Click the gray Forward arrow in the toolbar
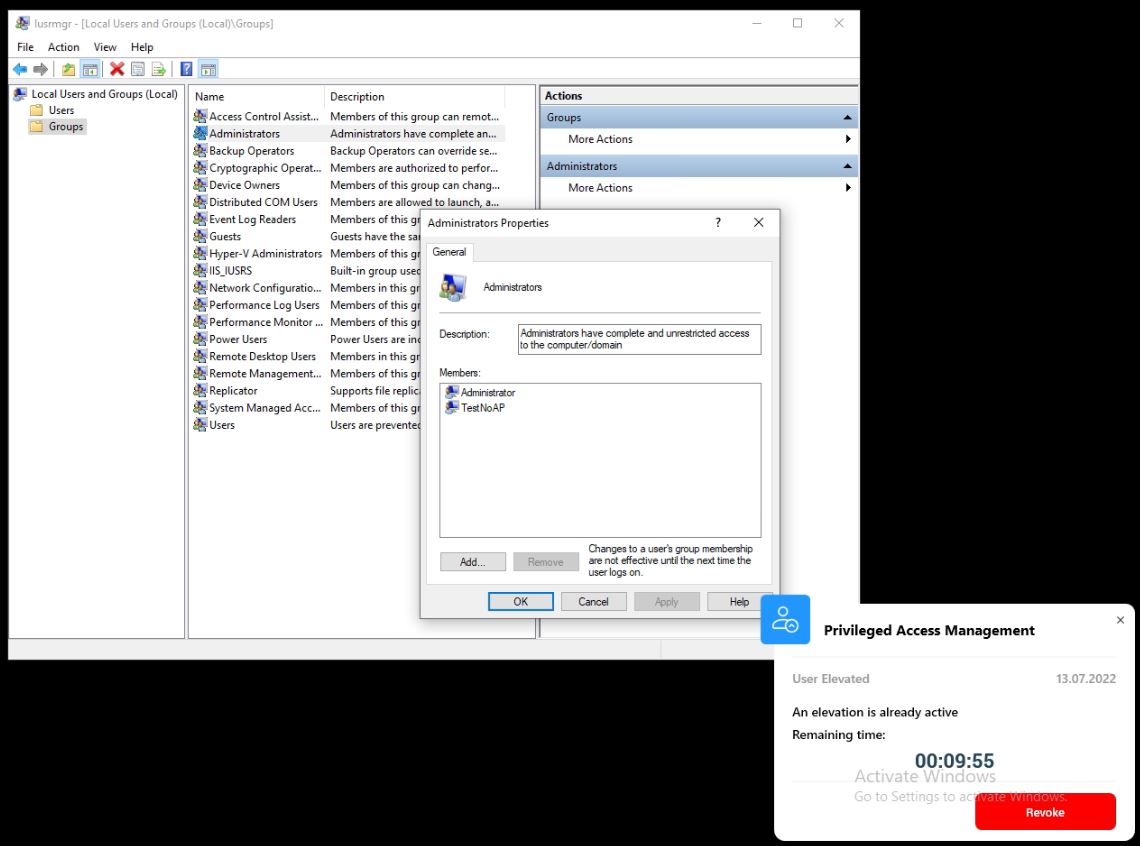 (x=41, y=69)
